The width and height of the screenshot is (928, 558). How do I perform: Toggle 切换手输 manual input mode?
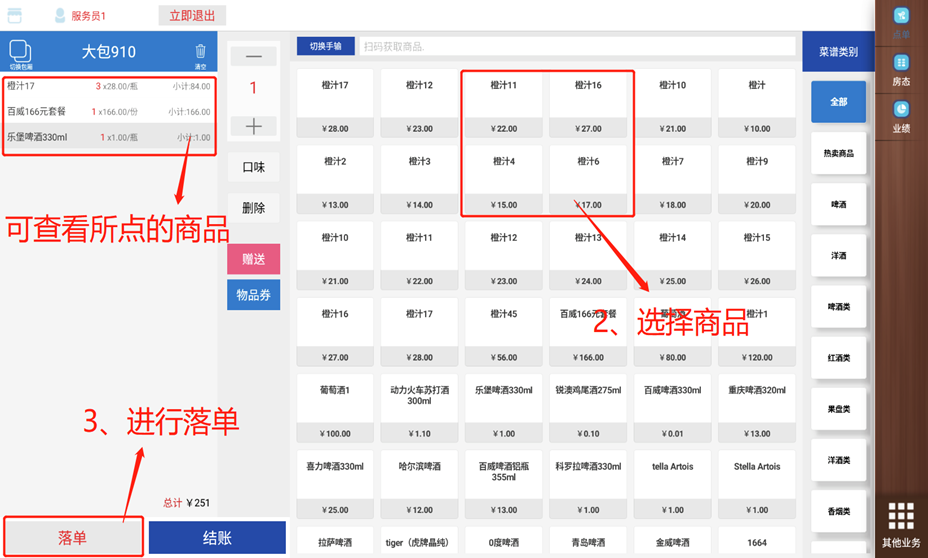(x=326, y=46)
